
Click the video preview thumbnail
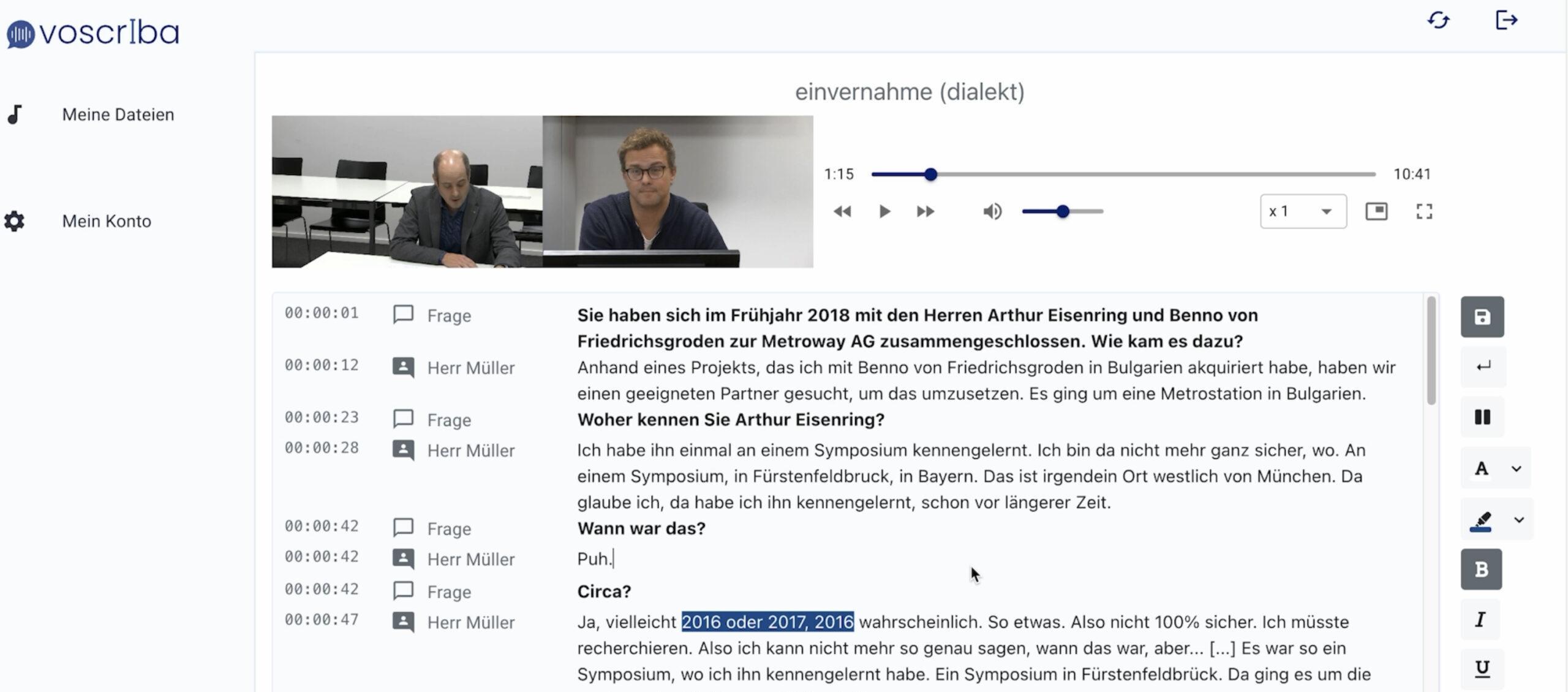coord(542,192)
